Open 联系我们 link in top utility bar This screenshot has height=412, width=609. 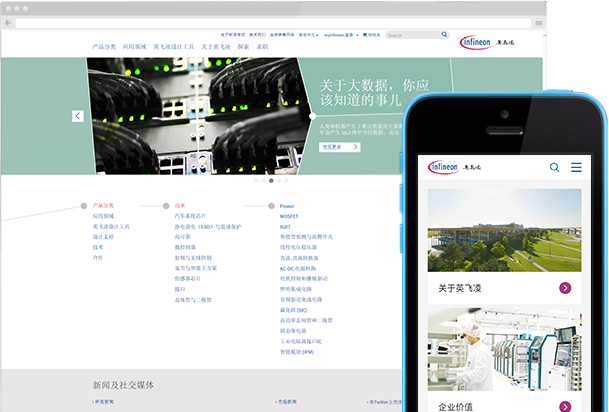pyautogui.click(x=258, y=35)
